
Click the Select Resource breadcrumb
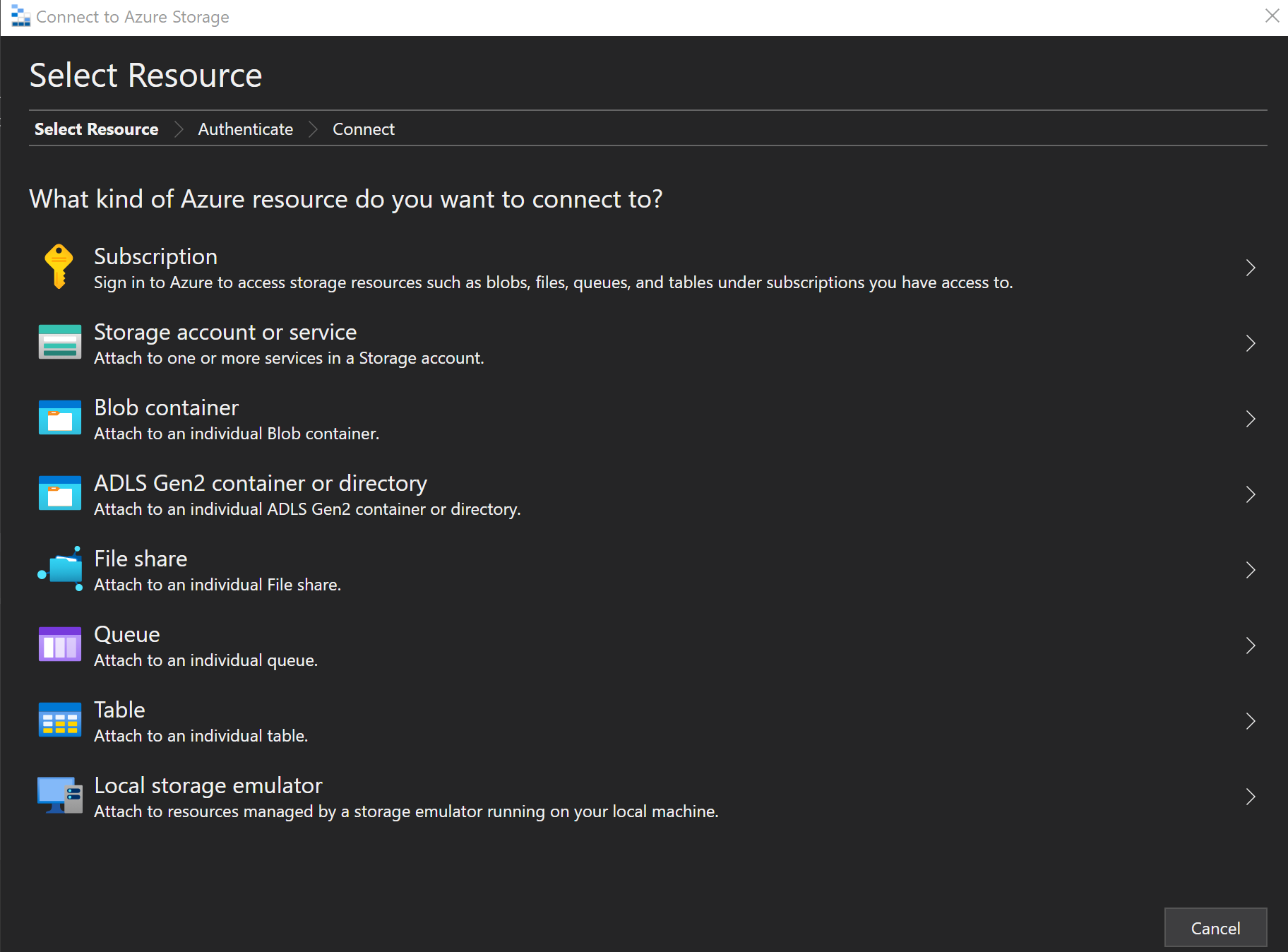tap(97, 129)
